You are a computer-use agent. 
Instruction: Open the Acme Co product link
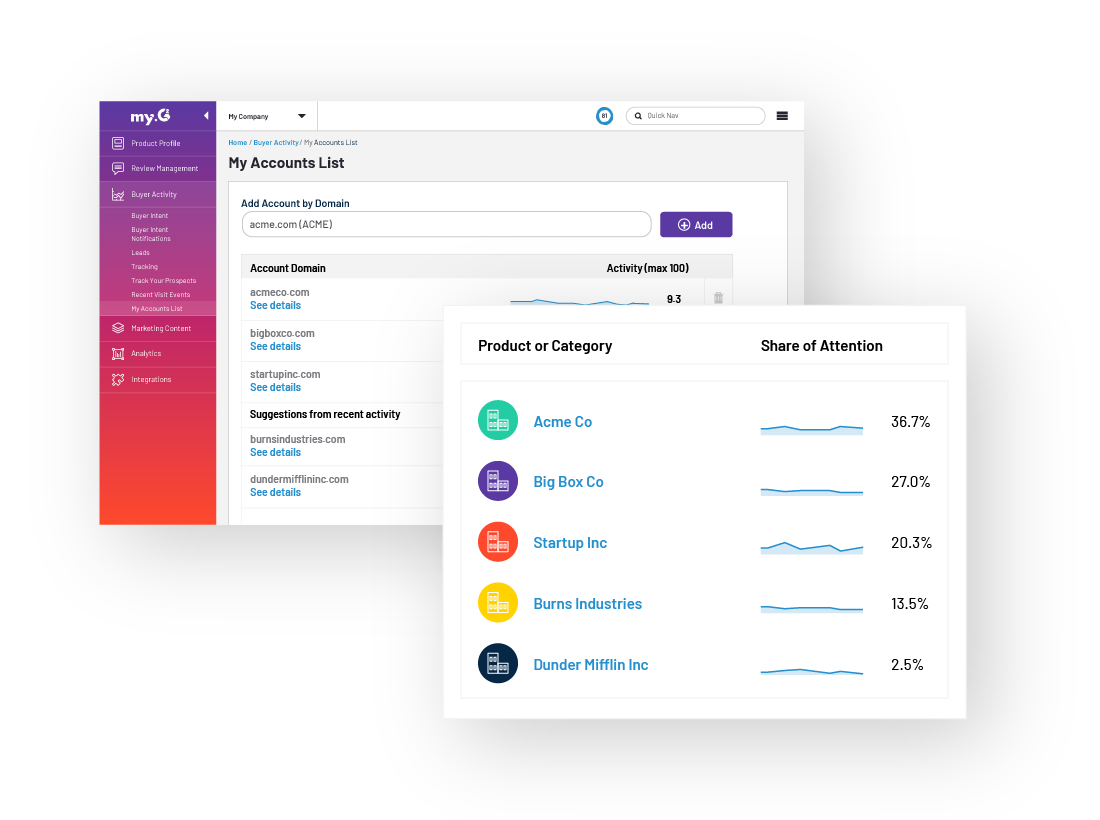tap(562, 422)
